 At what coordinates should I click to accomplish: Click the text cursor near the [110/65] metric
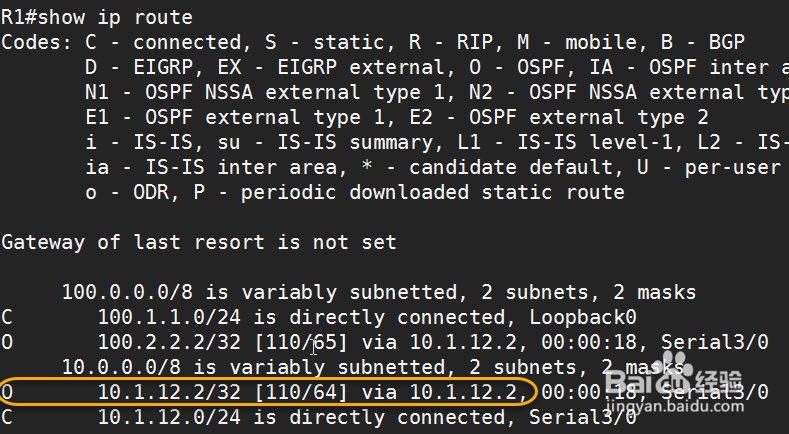tap(314, 346)
